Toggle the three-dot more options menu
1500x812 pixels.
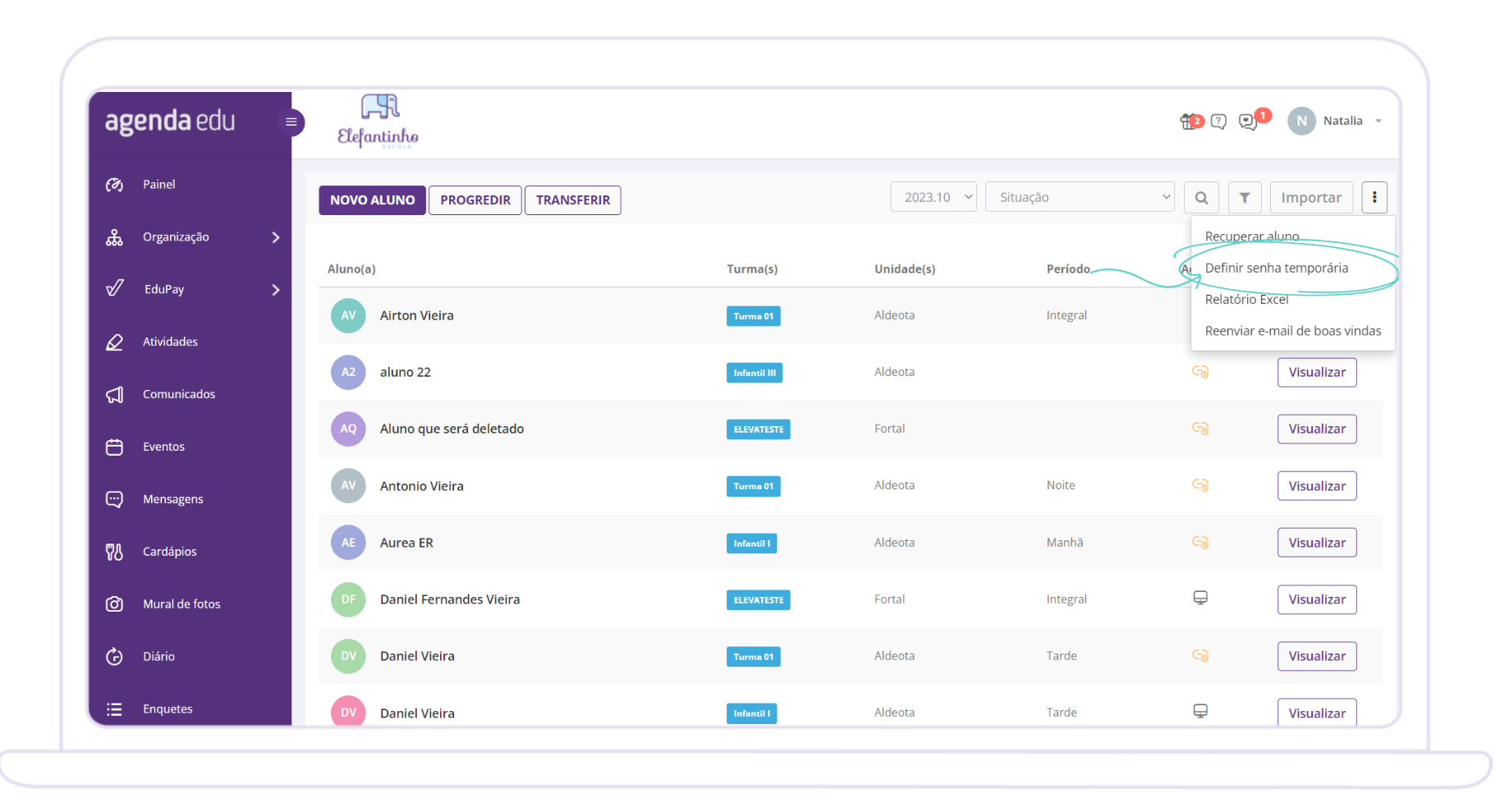(1374, 198)
